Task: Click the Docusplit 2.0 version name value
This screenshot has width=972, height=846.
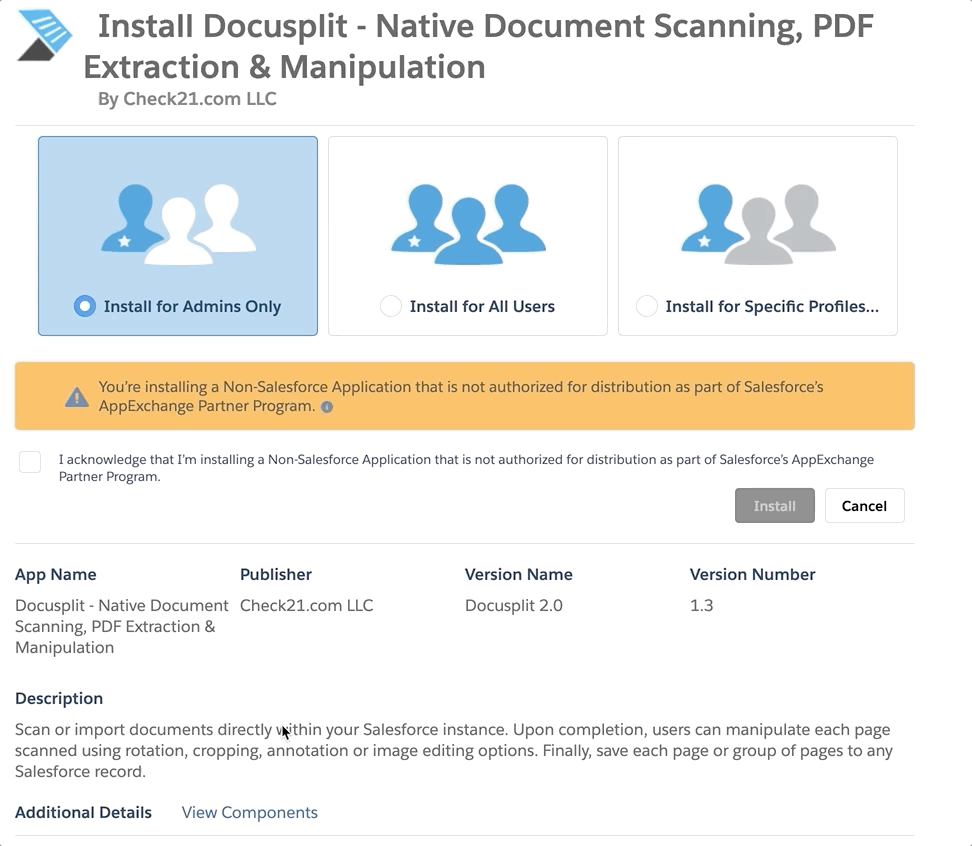Action: [514, 606]
